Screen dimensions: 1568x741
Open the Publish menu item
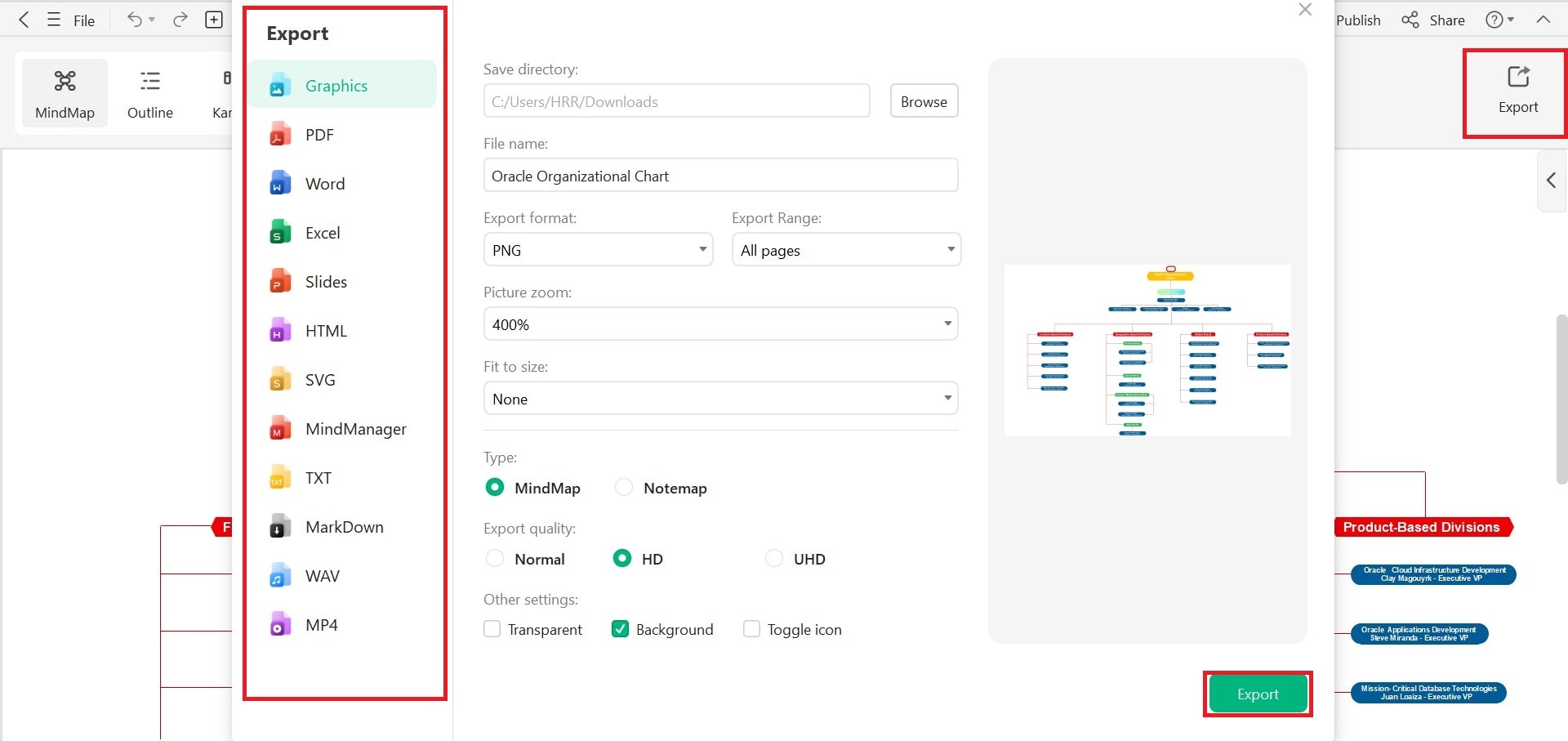1358,20
